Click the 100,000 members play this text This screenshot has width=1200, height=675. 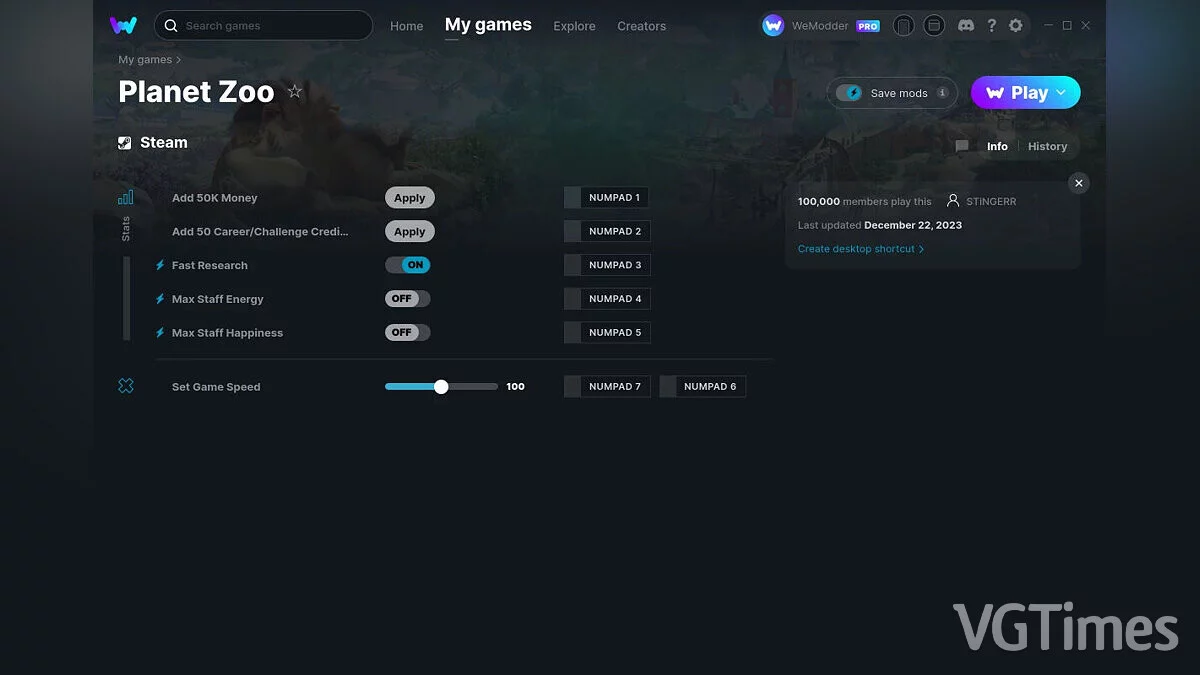[865, 201]
